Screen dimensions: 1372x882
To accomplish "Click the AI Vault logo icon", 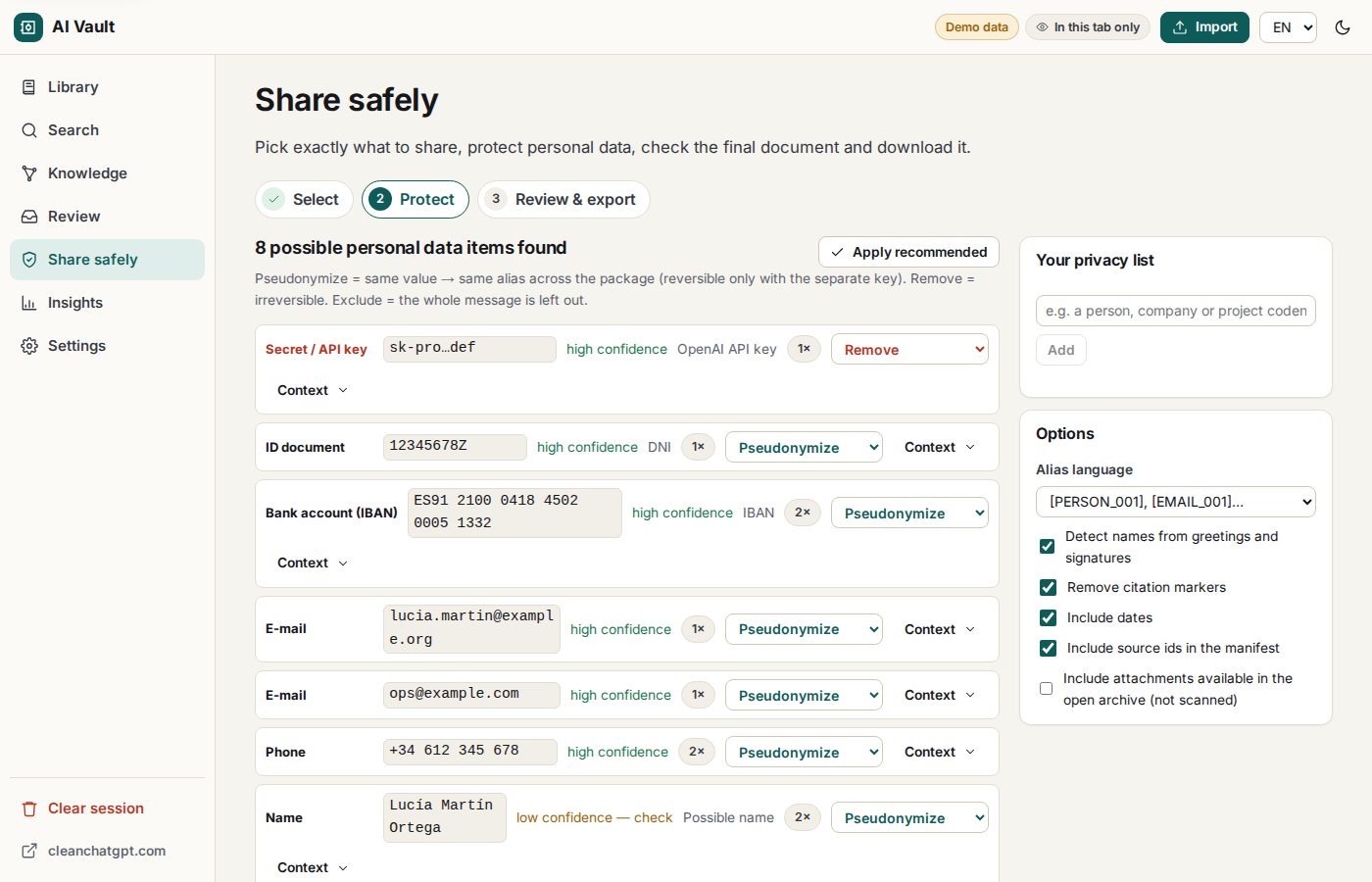I will [x=28, y=27].
